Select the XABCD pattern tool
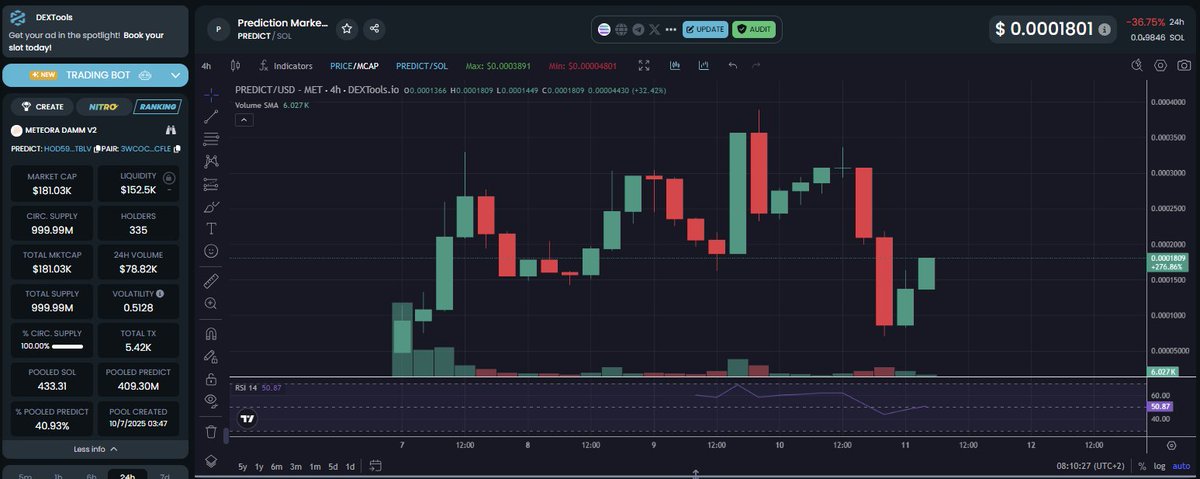Viewport: 1200px width, 479px height. [x=211, y=161]
